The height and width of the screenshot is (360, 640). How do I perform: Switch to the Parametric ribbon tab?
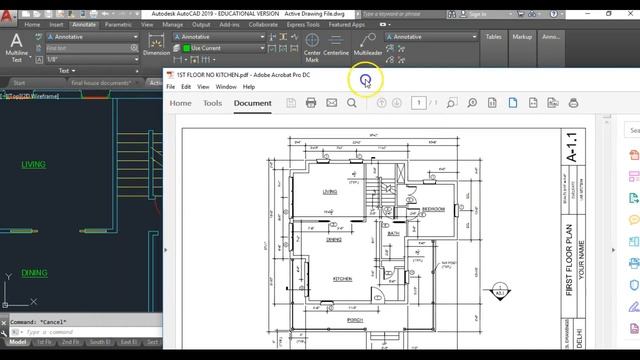[118, 25]
